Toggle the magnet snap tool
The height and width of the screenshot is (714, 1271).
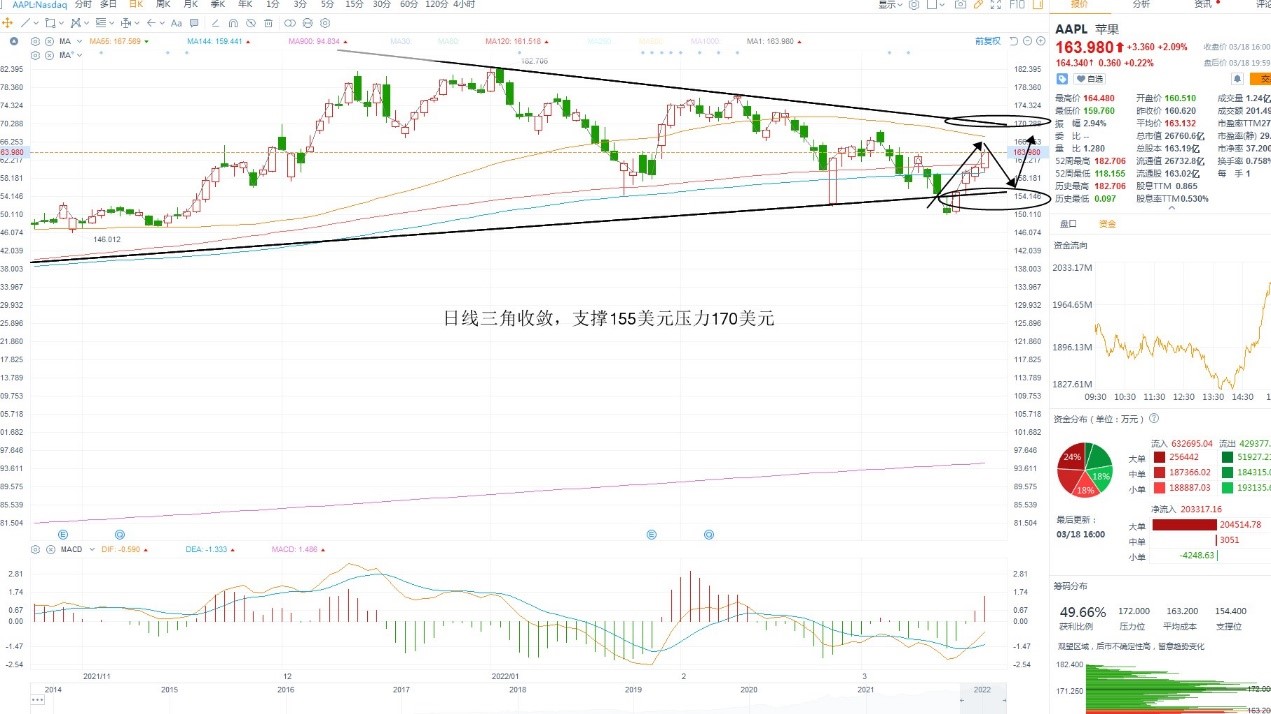click(x=233, y=23)
